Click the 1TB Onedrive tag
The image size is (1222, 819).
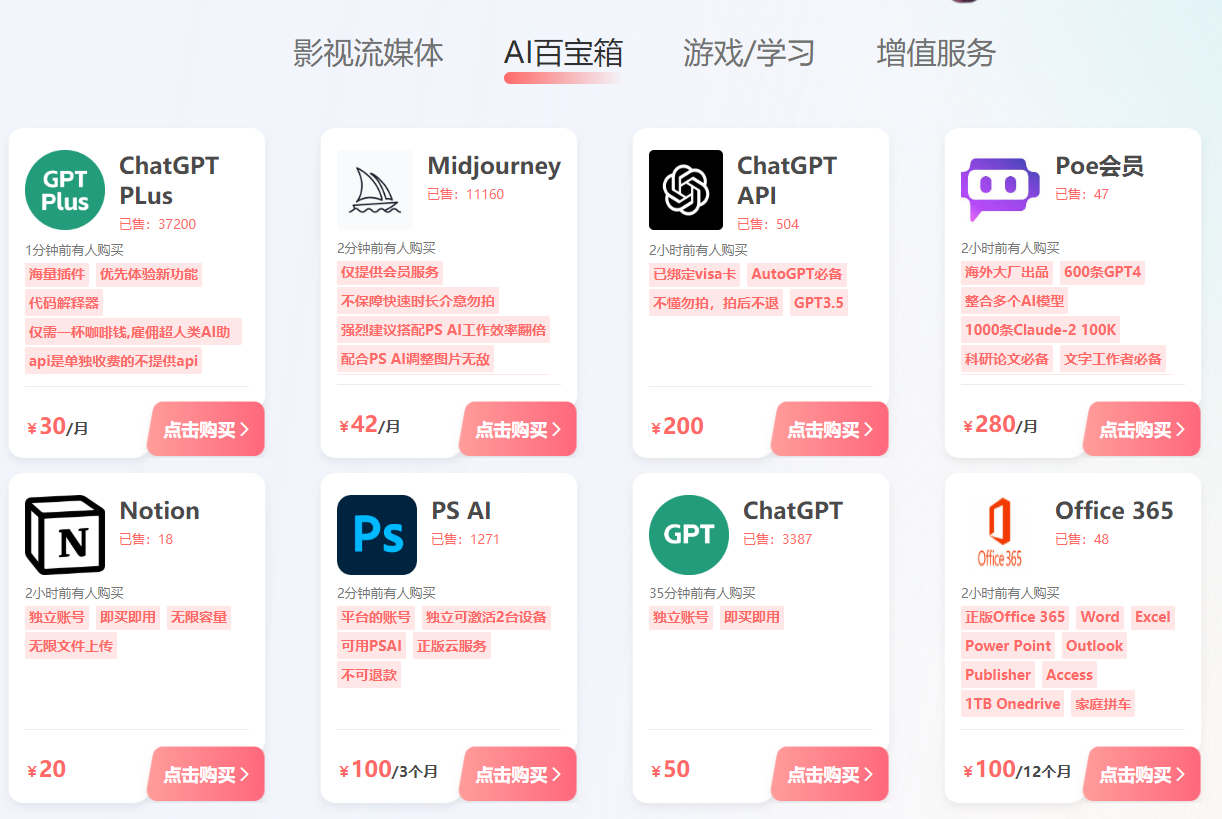(1013, 704)
